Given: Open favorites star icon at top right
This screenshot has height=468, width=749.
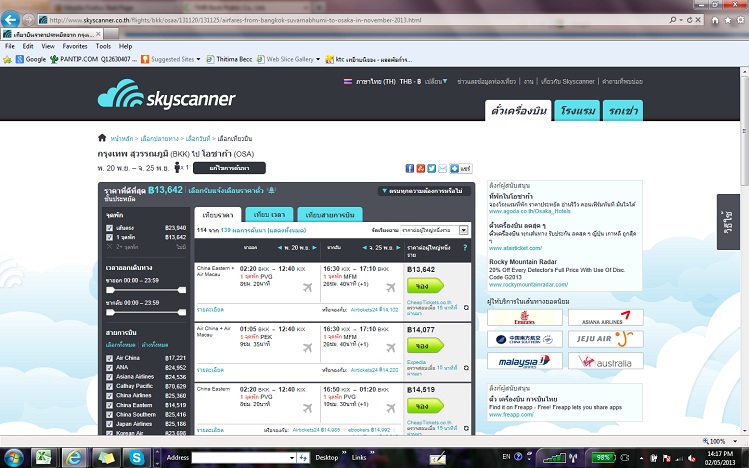Looking at the screenshot, I should [x=728, y=20].
